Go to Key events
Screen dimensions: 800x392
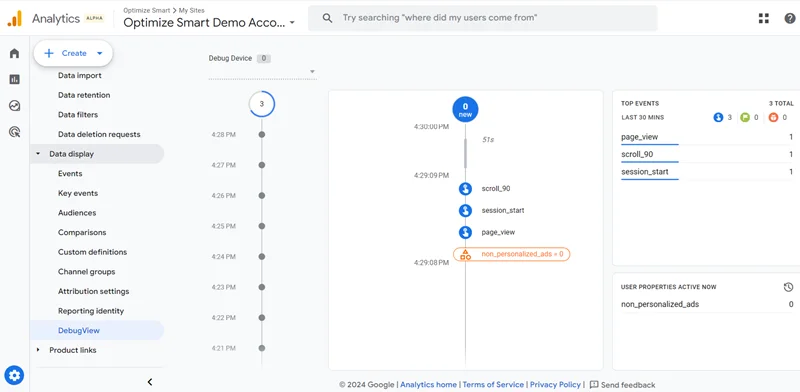click(x=78, y=193)
